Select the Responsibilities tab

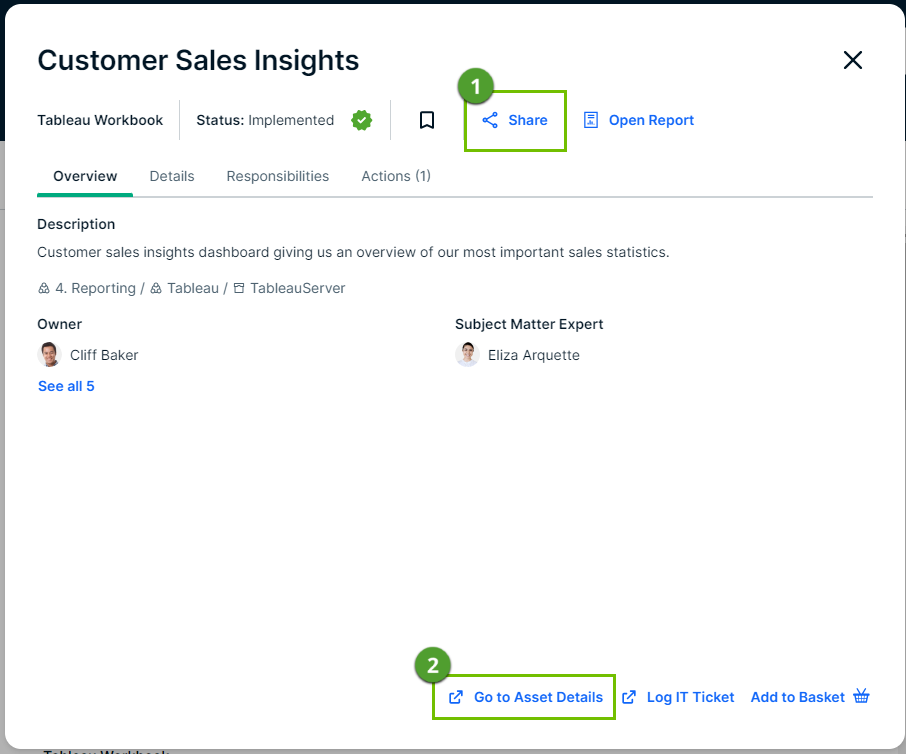click(277, 176)
